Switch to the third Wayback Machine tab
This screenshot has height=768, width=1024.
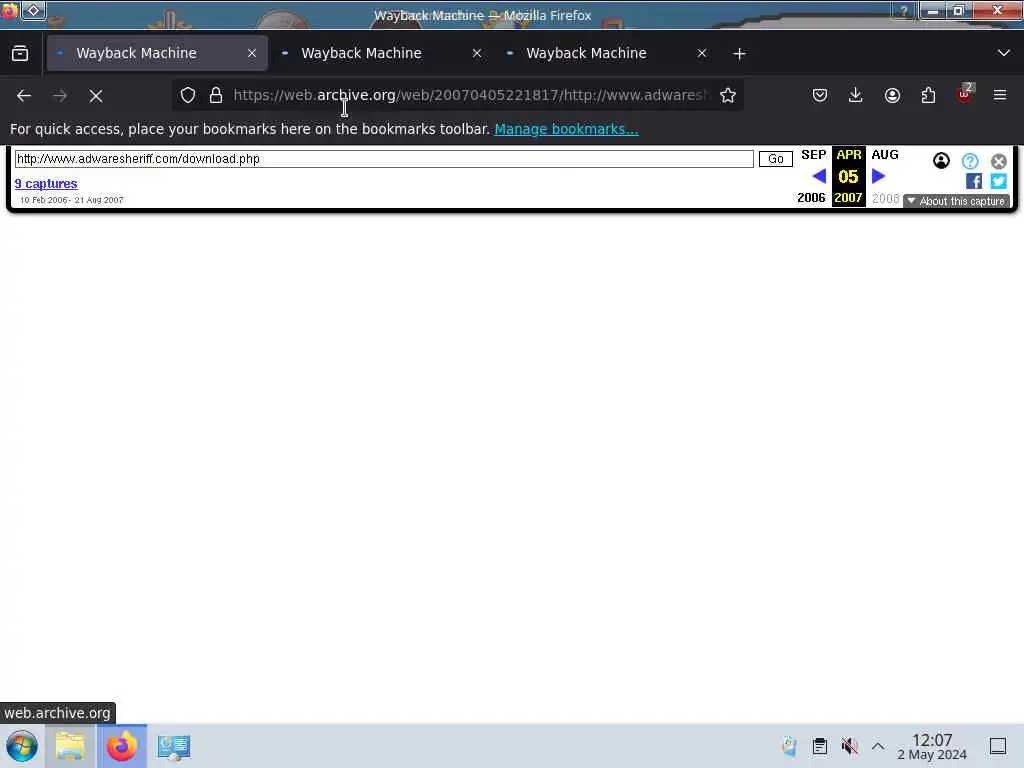pyautogui.click(x=607, y=54)
